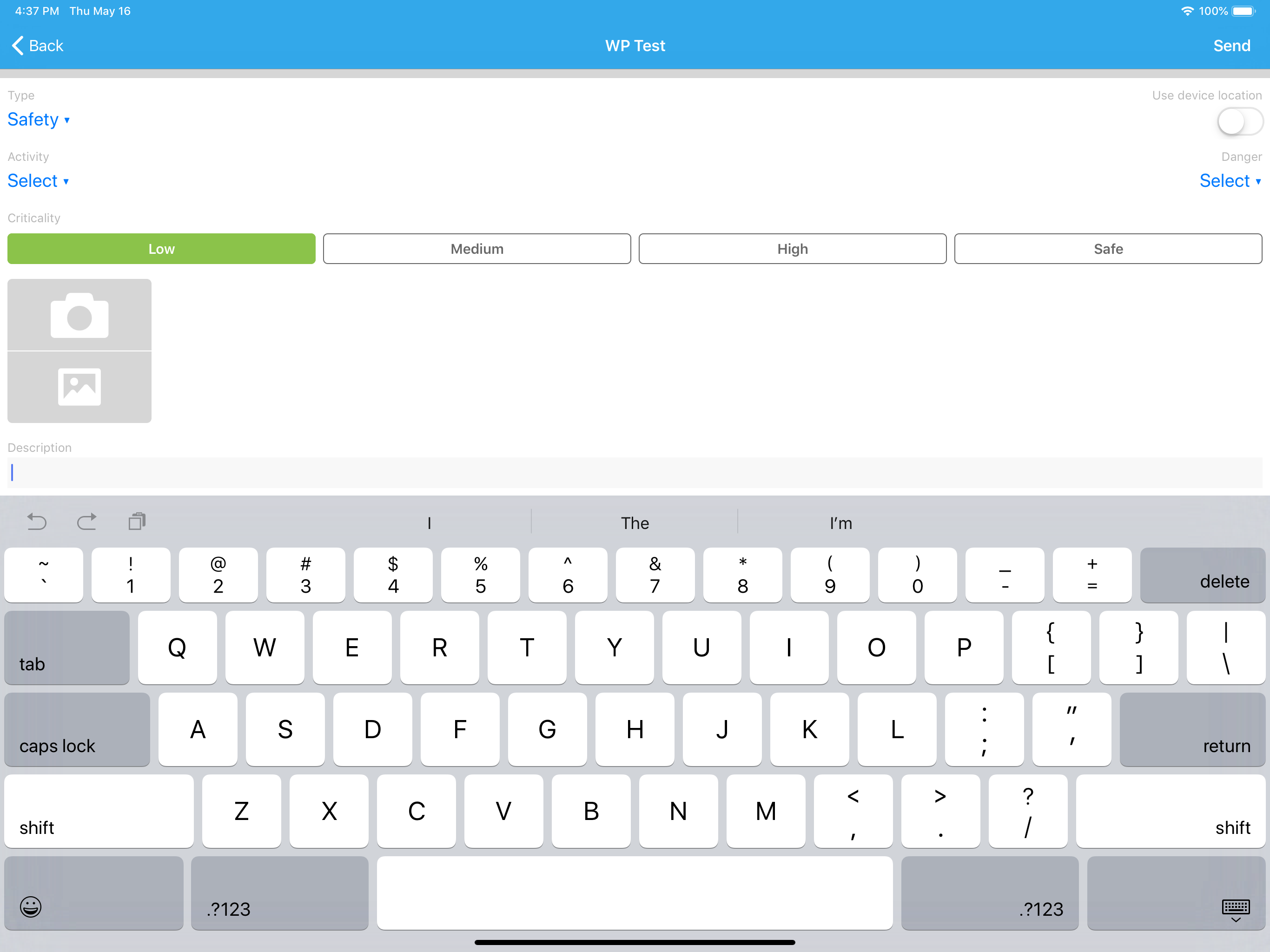Tap the undo arrow on the keyboard toolbar
The image size is (1270, 952).
37,522
